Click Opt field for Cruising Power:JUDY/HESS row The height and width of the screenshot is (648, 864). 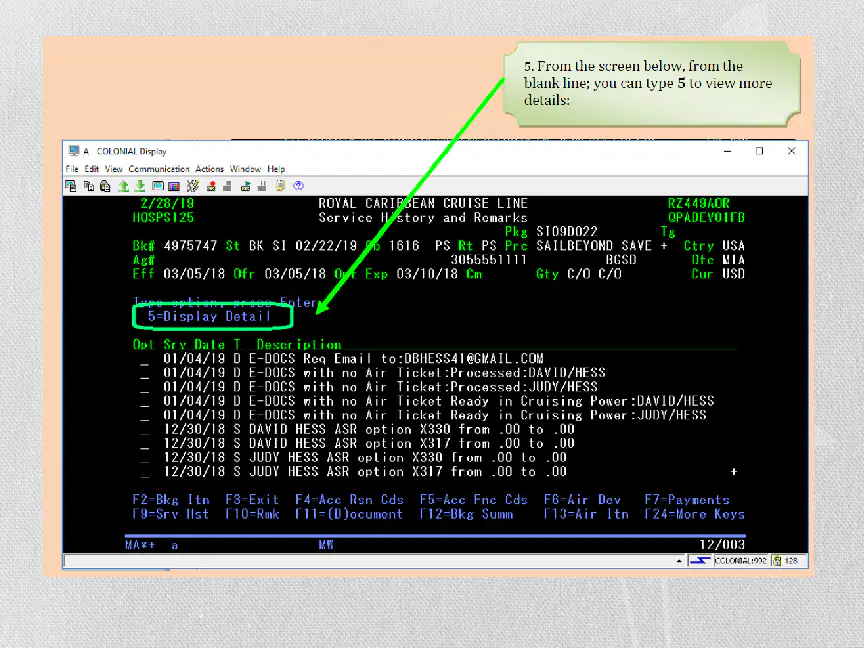144,417
